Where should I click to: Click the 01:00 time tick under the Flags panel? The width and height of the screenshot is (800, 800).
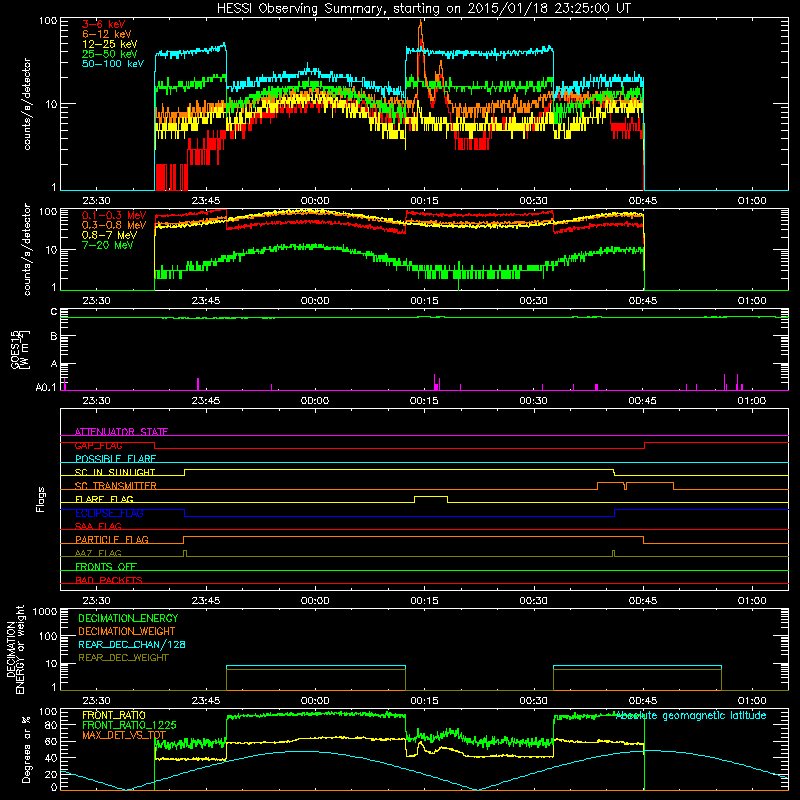(x=752, y=601)
